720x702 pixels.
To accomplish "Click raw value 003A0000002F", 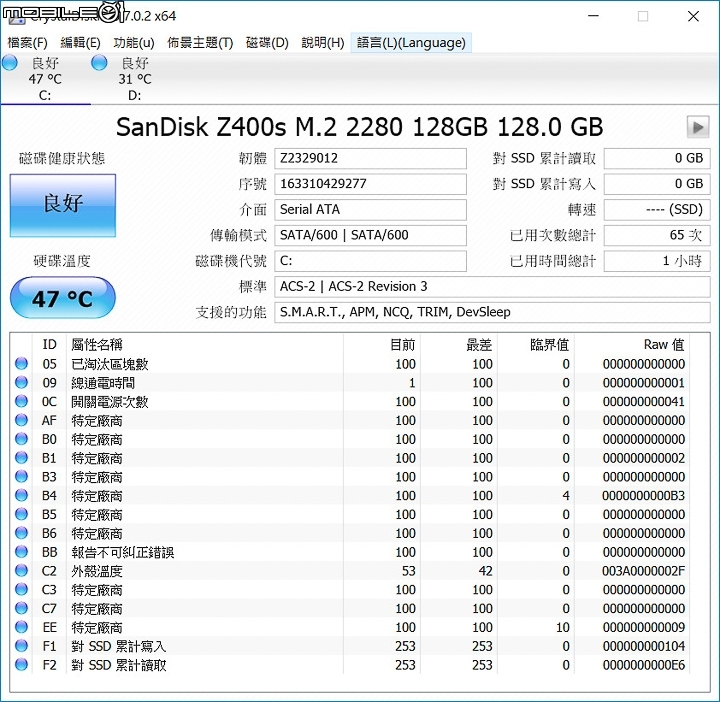I will (643, 571).
